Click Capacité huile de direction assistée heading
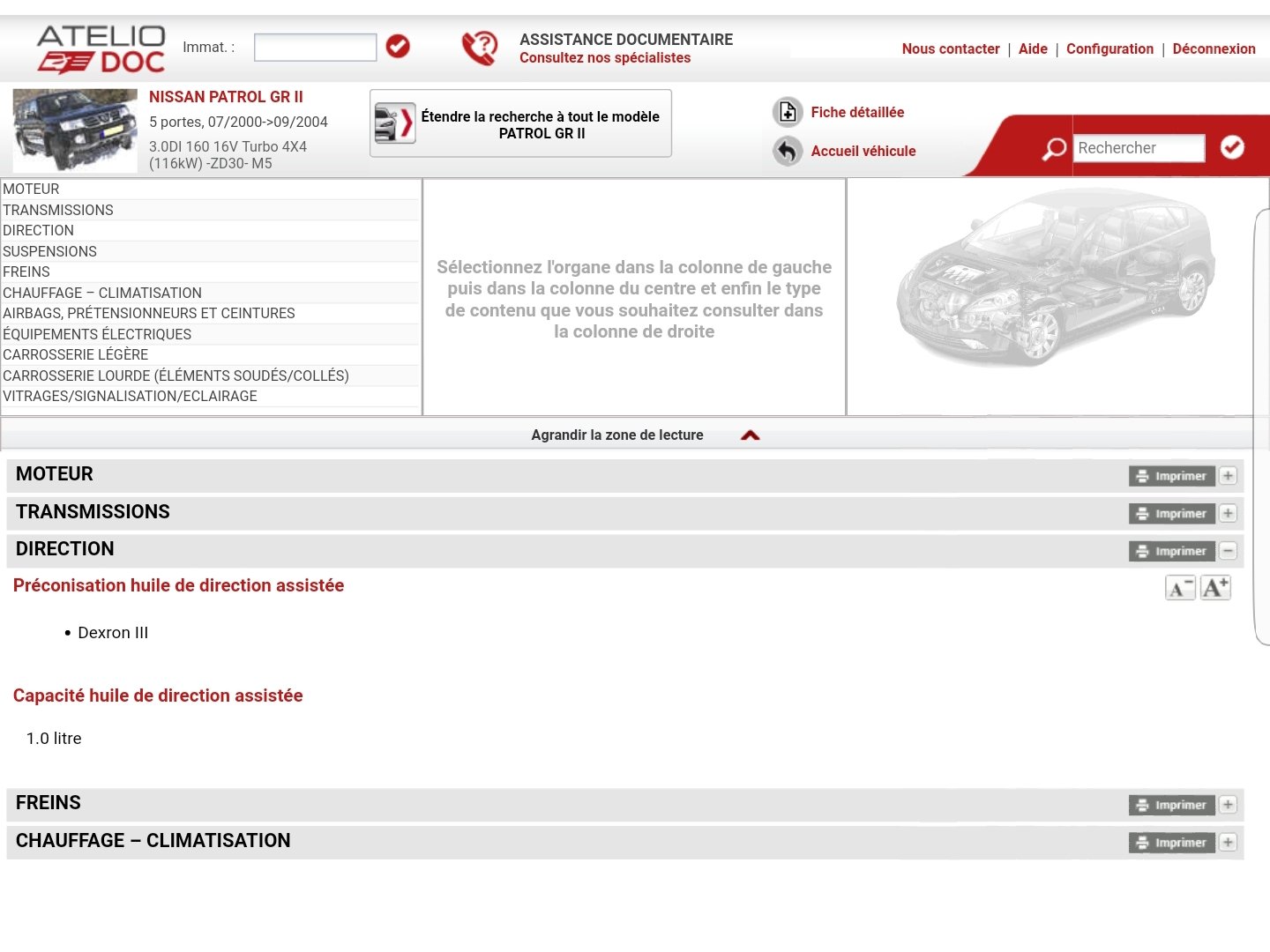The image size is (1270, 952). [x=158, y=696]
